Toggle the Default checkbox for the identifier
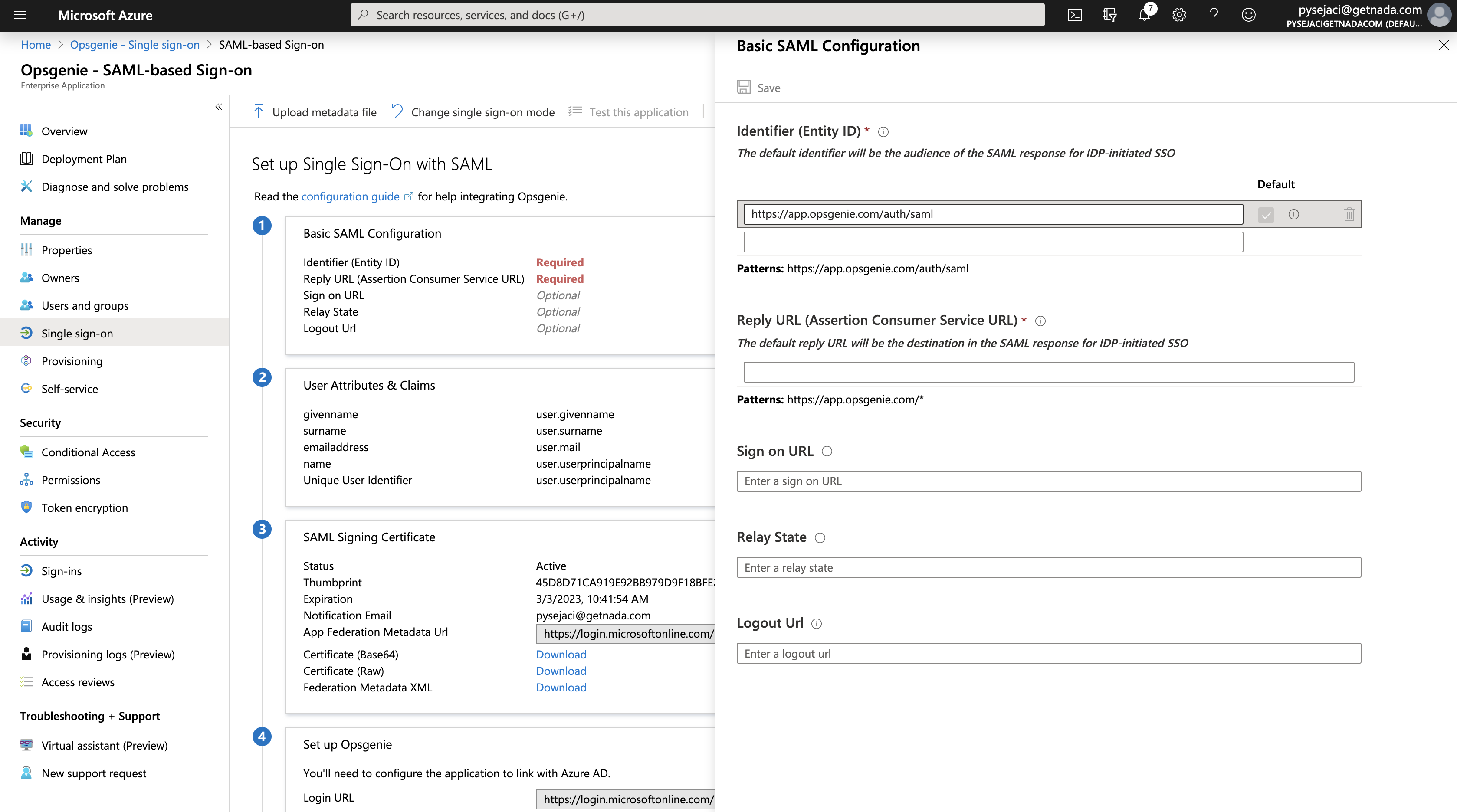1457x812 pixels. [x=1266, y=215]
